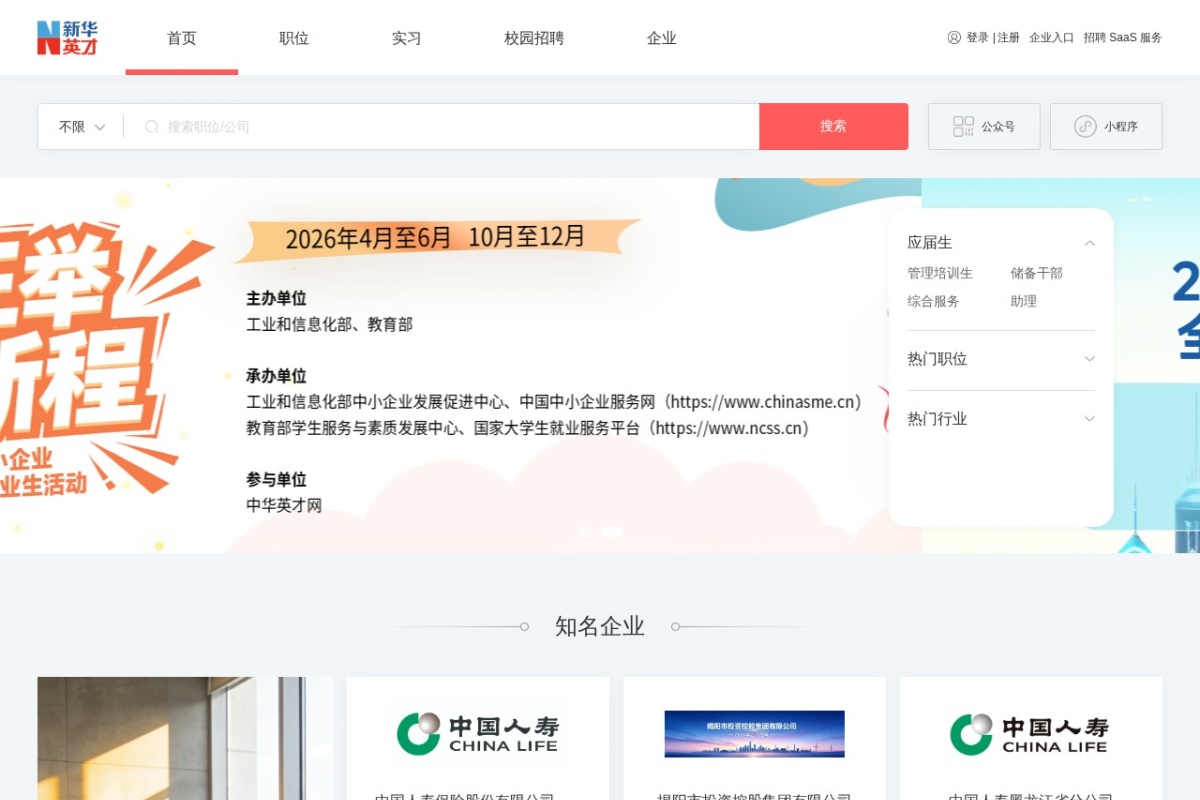Screen dimensions: 1200x800
Task: Go to the 职位 tab
Action: coord(294,38)
